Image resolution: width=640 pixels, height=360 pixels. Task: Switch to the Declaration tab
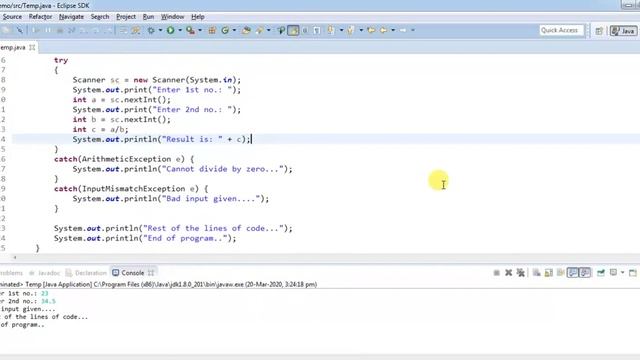pos(86,273)
